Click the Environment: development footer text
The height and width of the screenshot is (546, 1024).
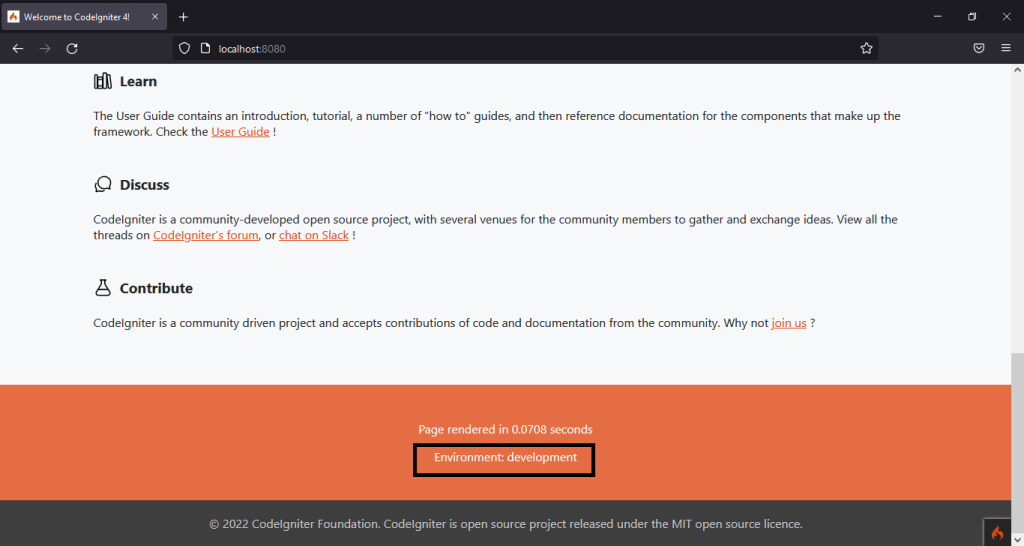[x=505, y=458]
